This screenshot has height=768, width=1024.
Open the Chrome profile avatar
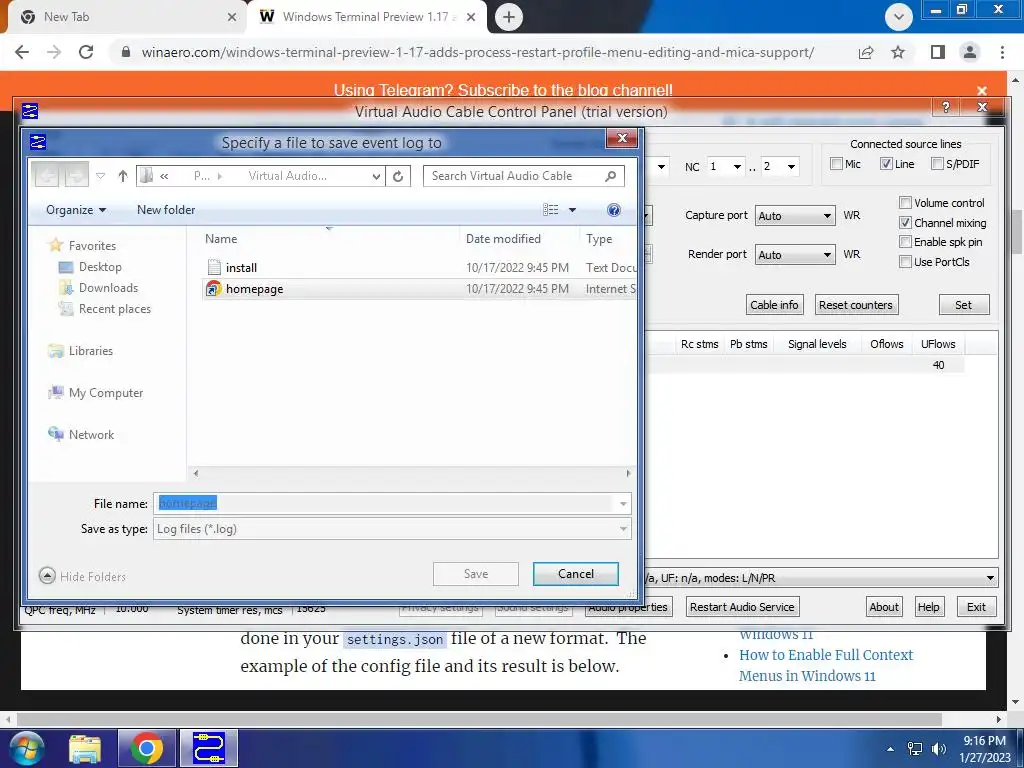[x=970, y=52]
